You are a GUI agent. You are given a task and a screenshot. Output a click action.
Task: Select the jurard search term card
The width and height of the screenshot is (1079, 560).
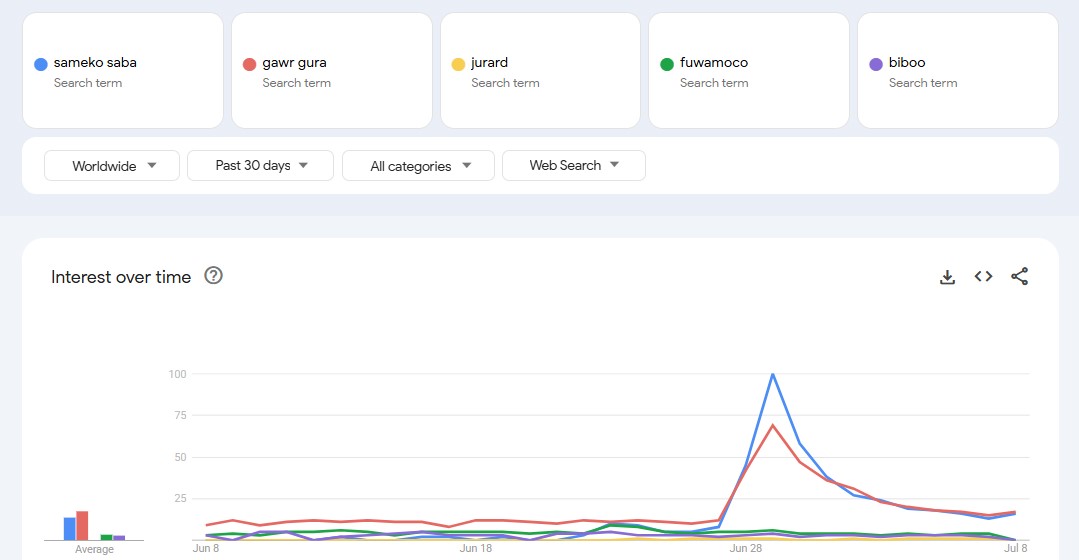(x=540, y=71)
